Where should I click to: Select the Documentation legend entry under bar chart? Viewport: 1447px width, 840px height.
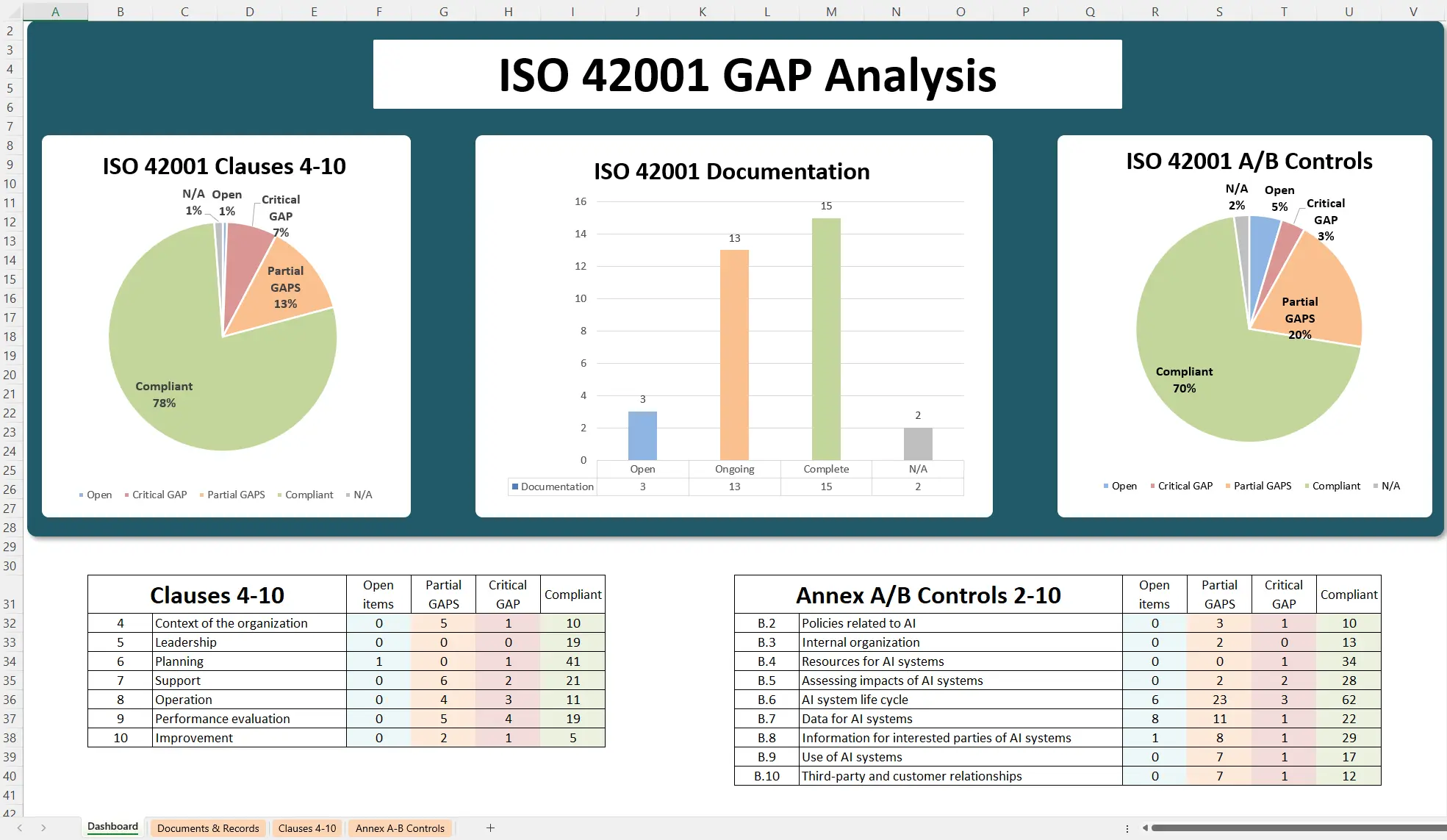(x=553, y=486)
